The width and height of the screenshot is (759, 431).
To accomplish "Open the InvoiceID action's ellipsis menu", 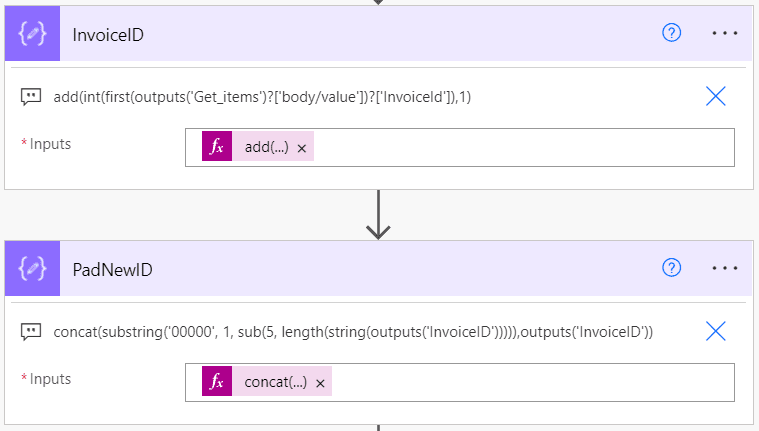I will [724, 33].
